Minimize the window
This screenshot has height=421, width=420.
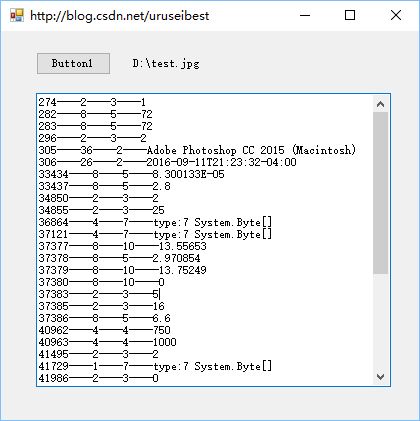click(305, 15)
